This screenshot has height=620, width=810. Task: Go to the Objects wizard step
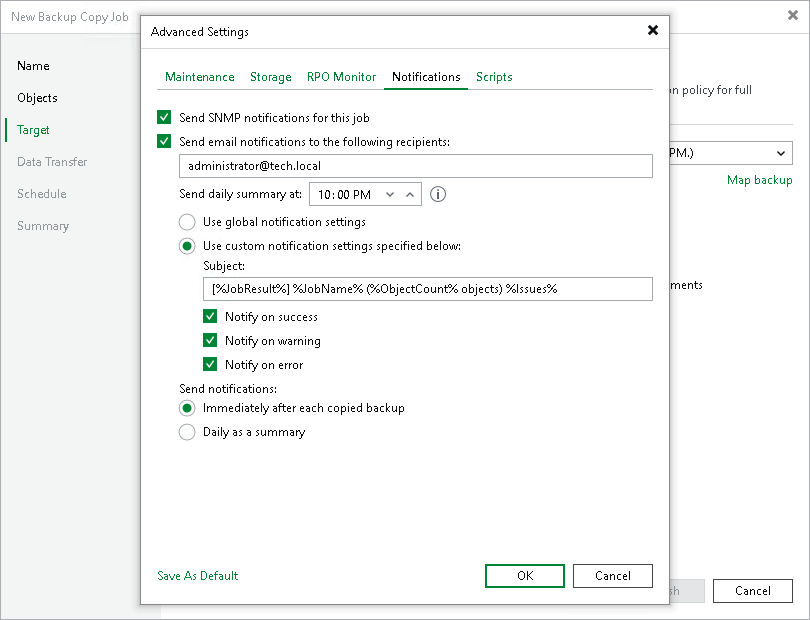click(x=37, y=98)
